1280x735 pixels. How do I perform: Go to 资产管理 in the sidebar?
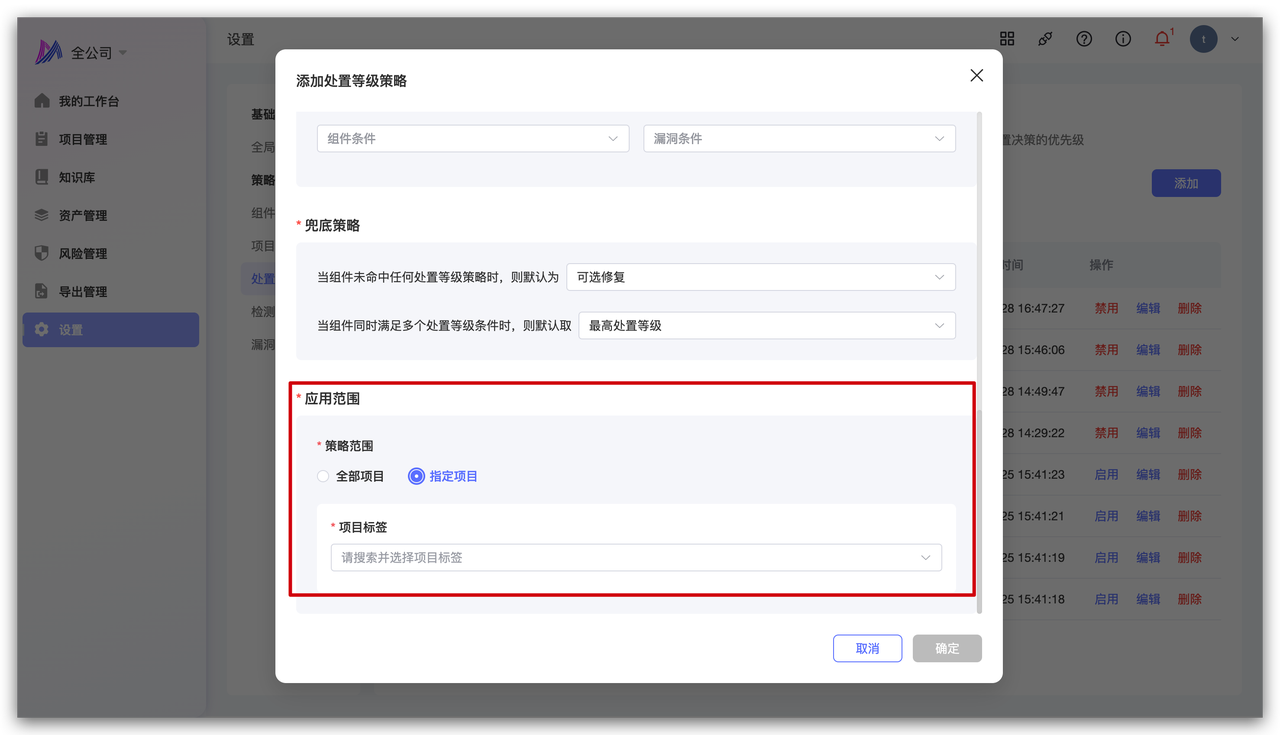point(82,216)
